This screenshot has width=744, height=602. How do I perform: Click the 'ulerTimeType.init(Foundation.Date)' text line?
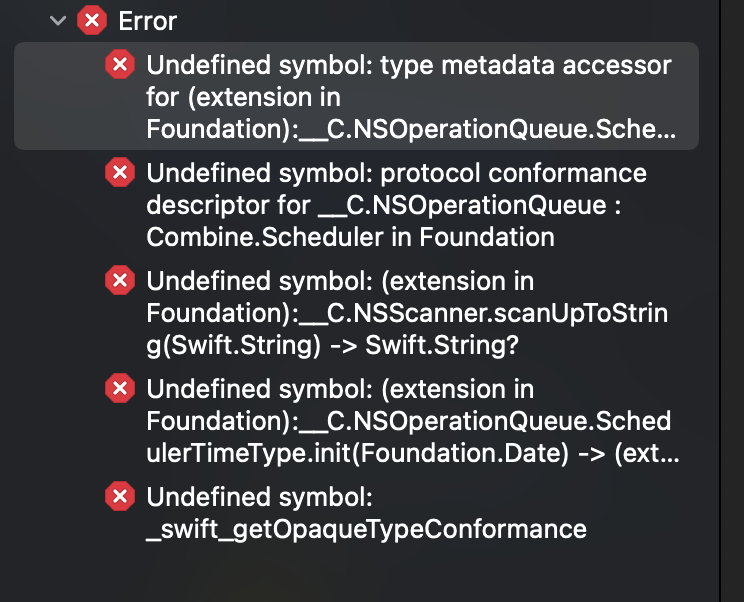412,453
